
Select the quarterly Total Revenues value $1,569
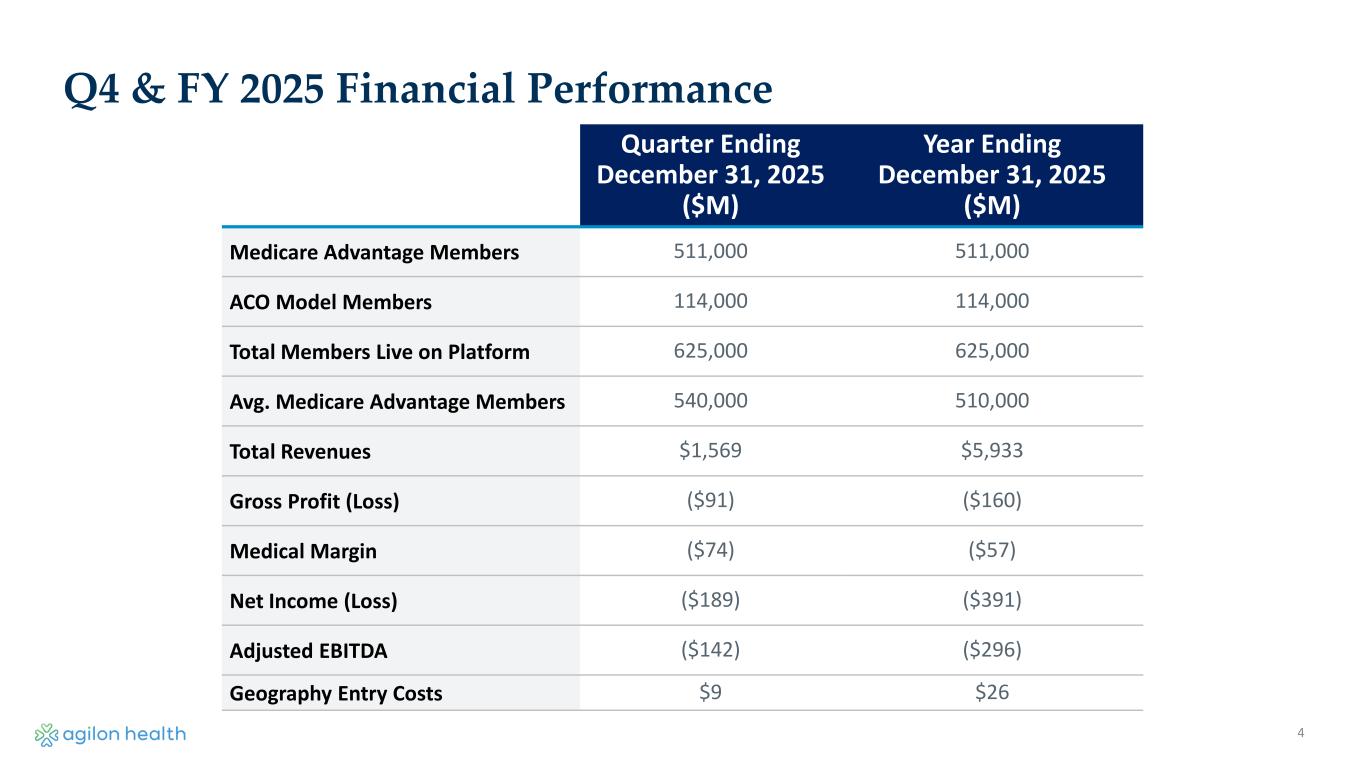710,451
